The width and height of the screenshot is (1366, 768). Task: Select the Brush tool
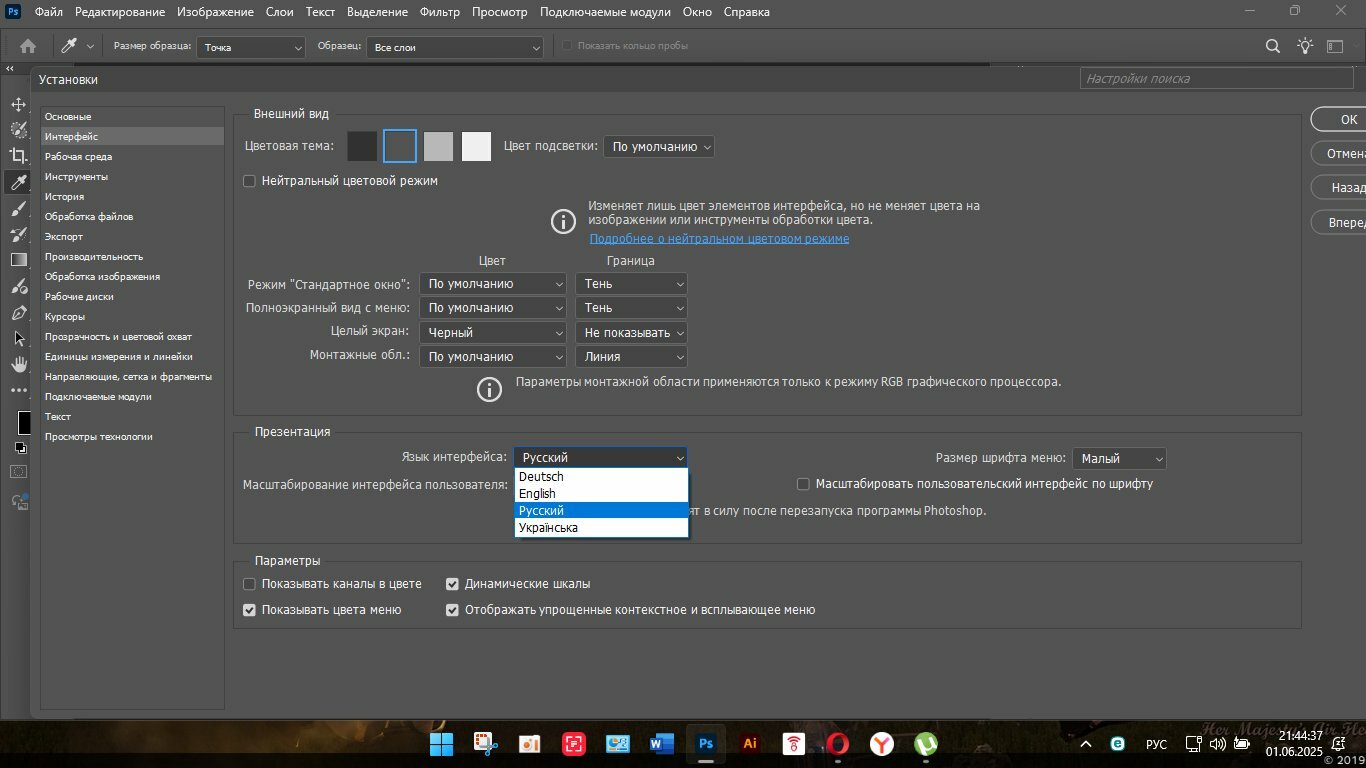coord(18,208)
